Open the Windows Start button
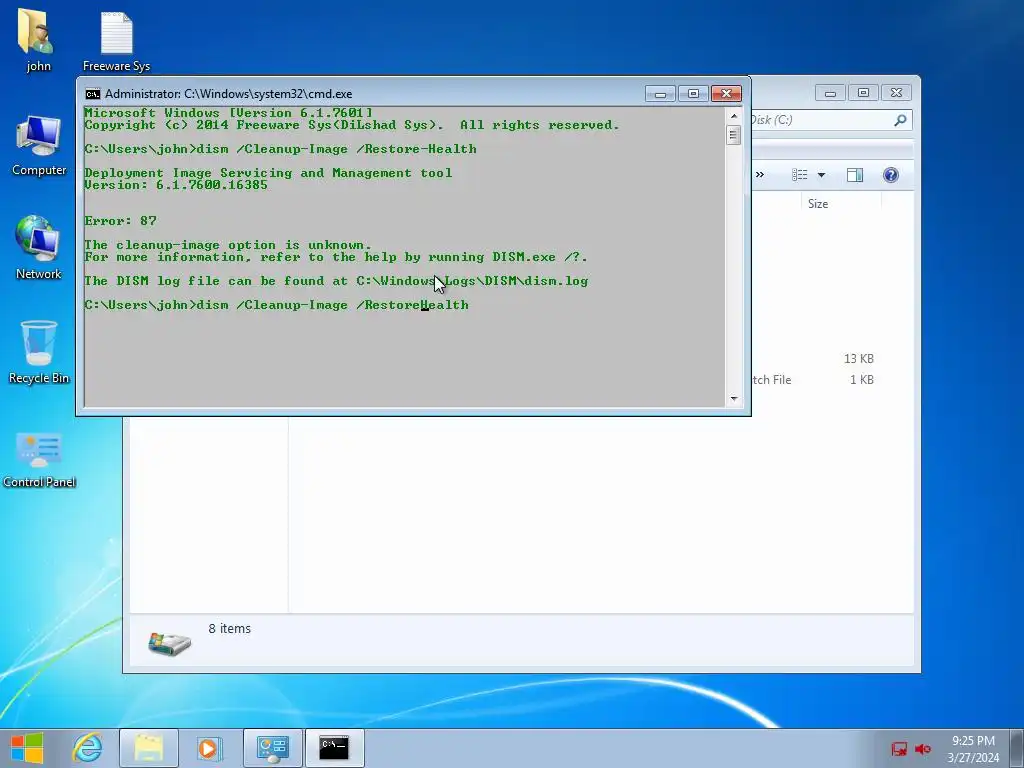This screenshot has height=768, width=1024. pyautogui.click(x=27, y=748)
